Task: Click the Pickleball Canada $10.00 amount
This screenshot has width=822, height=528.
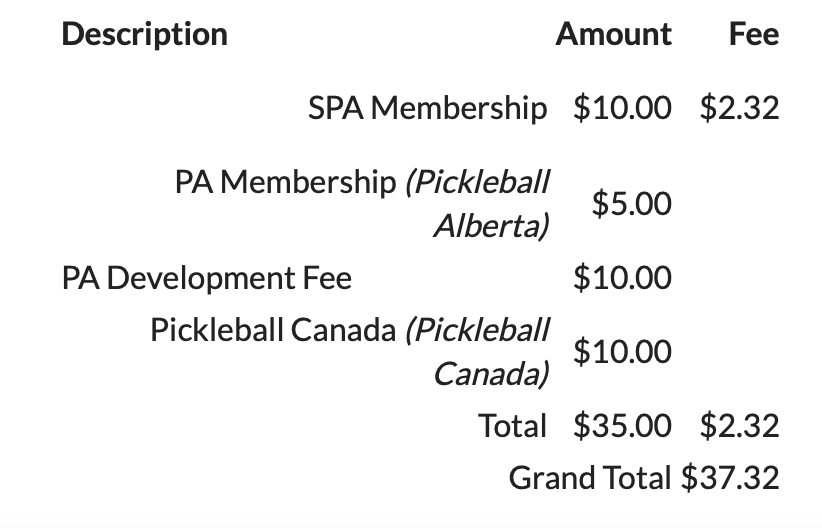Action: (622, 351)
